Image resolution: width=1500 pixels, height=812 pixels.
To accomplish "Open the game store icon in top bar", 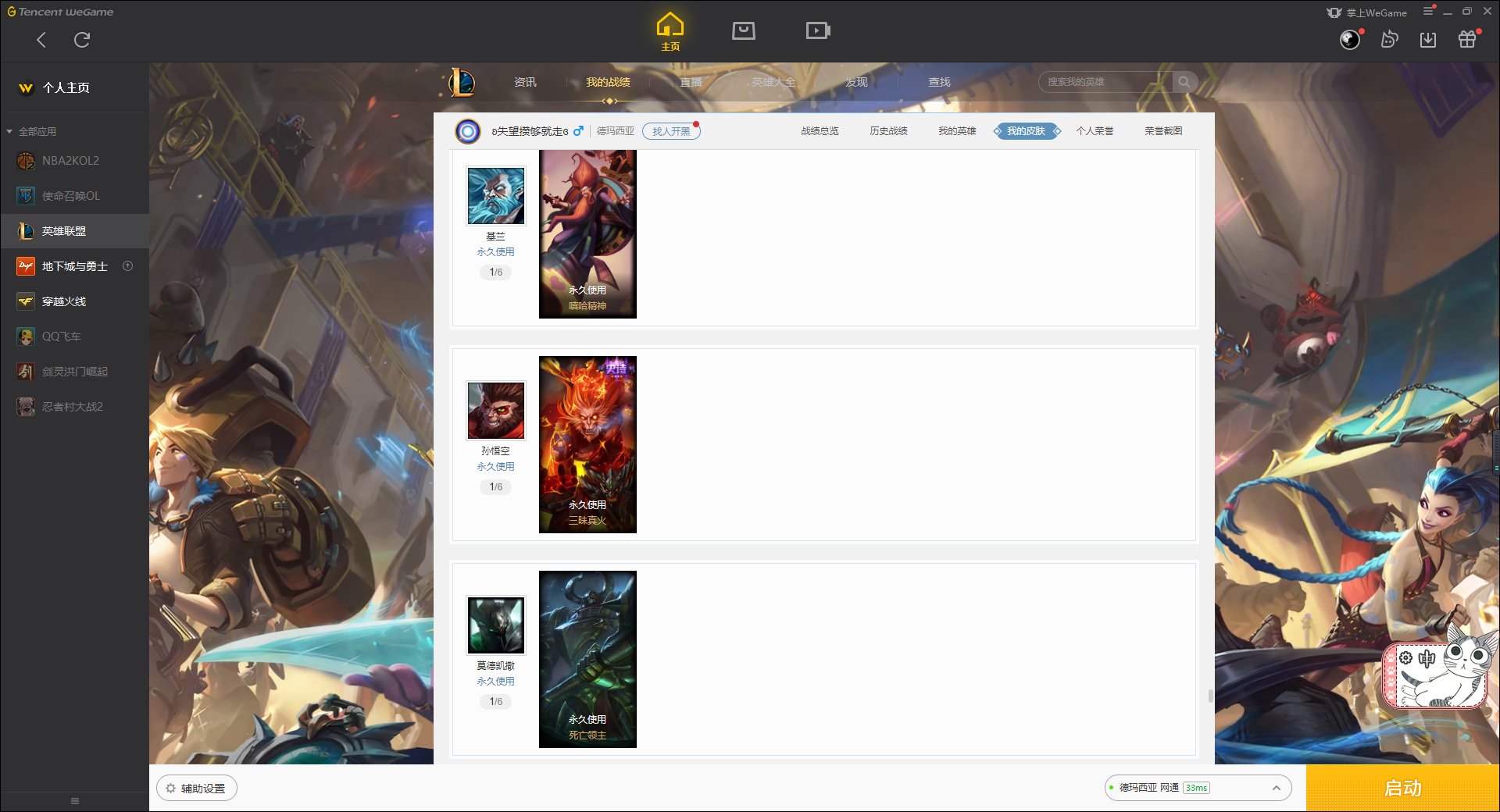I will [x=744, y=30].
